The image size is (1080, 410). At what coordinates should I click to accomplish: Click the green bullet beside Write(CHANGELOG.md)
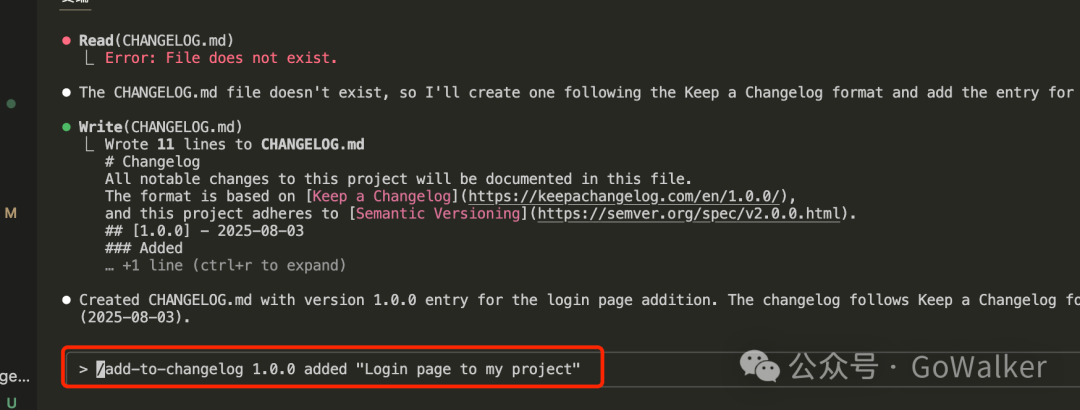click(66, 127)
